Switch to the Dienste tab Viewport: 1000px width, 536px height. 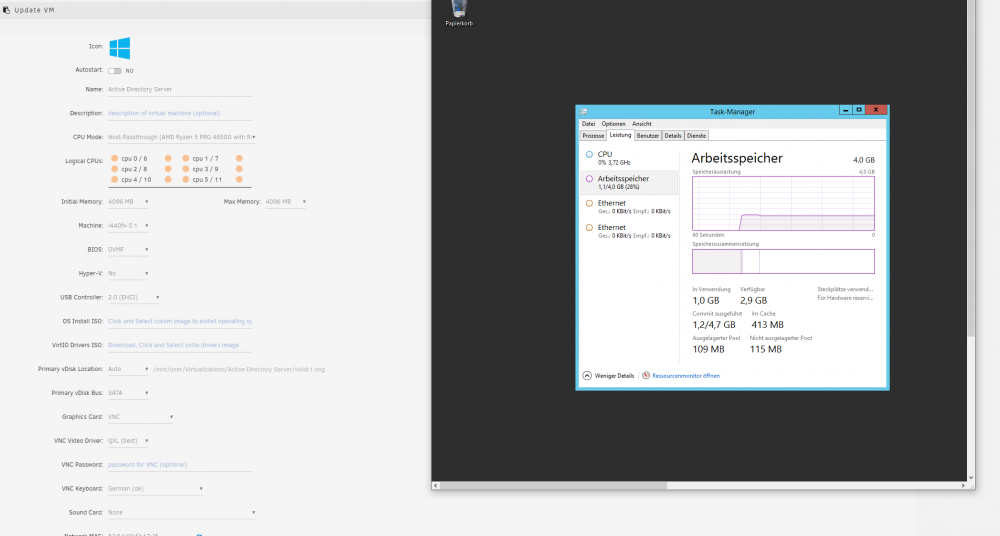[x=696, y=136]
